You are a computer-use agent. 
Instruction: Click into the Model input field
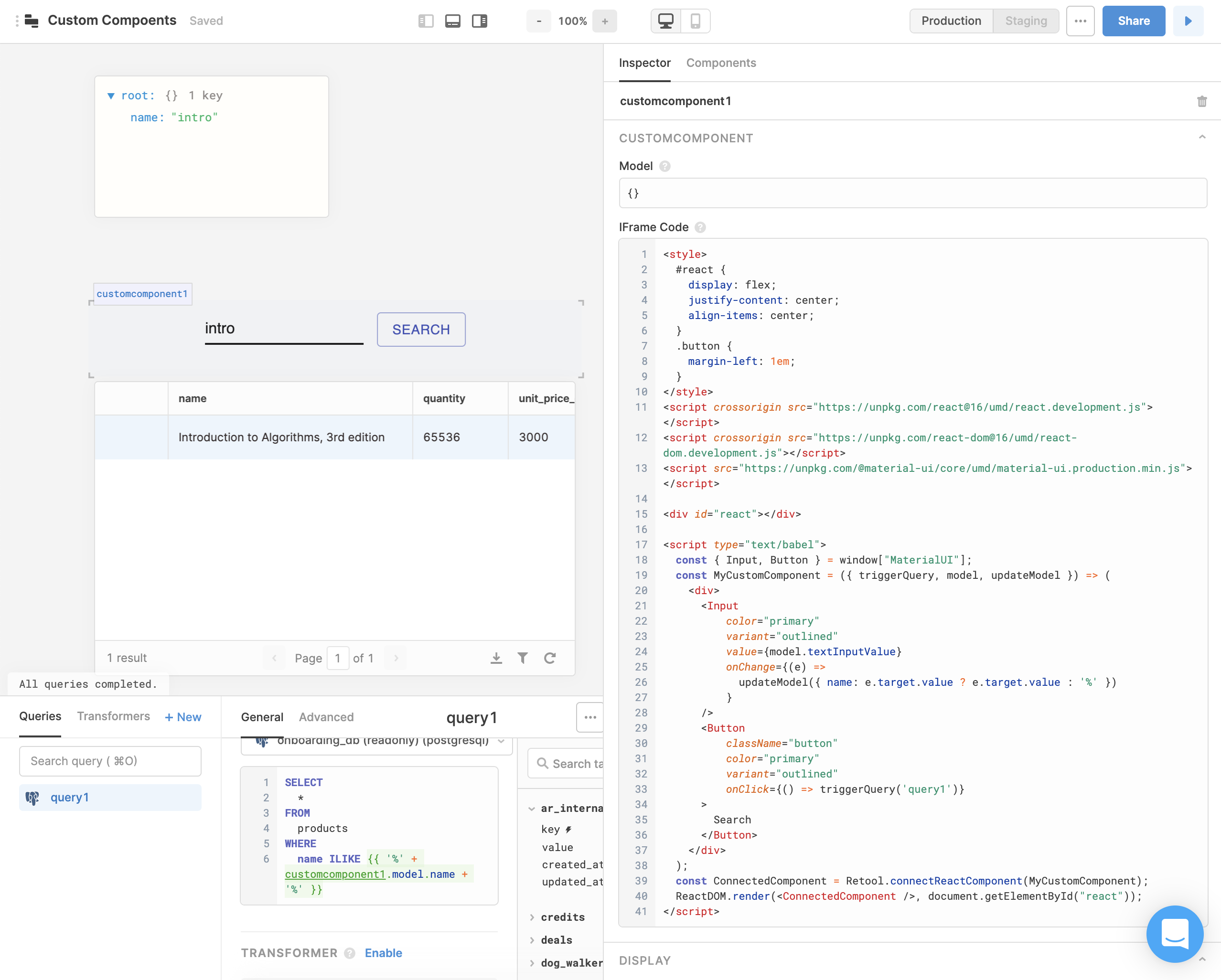tap(913, 193)
